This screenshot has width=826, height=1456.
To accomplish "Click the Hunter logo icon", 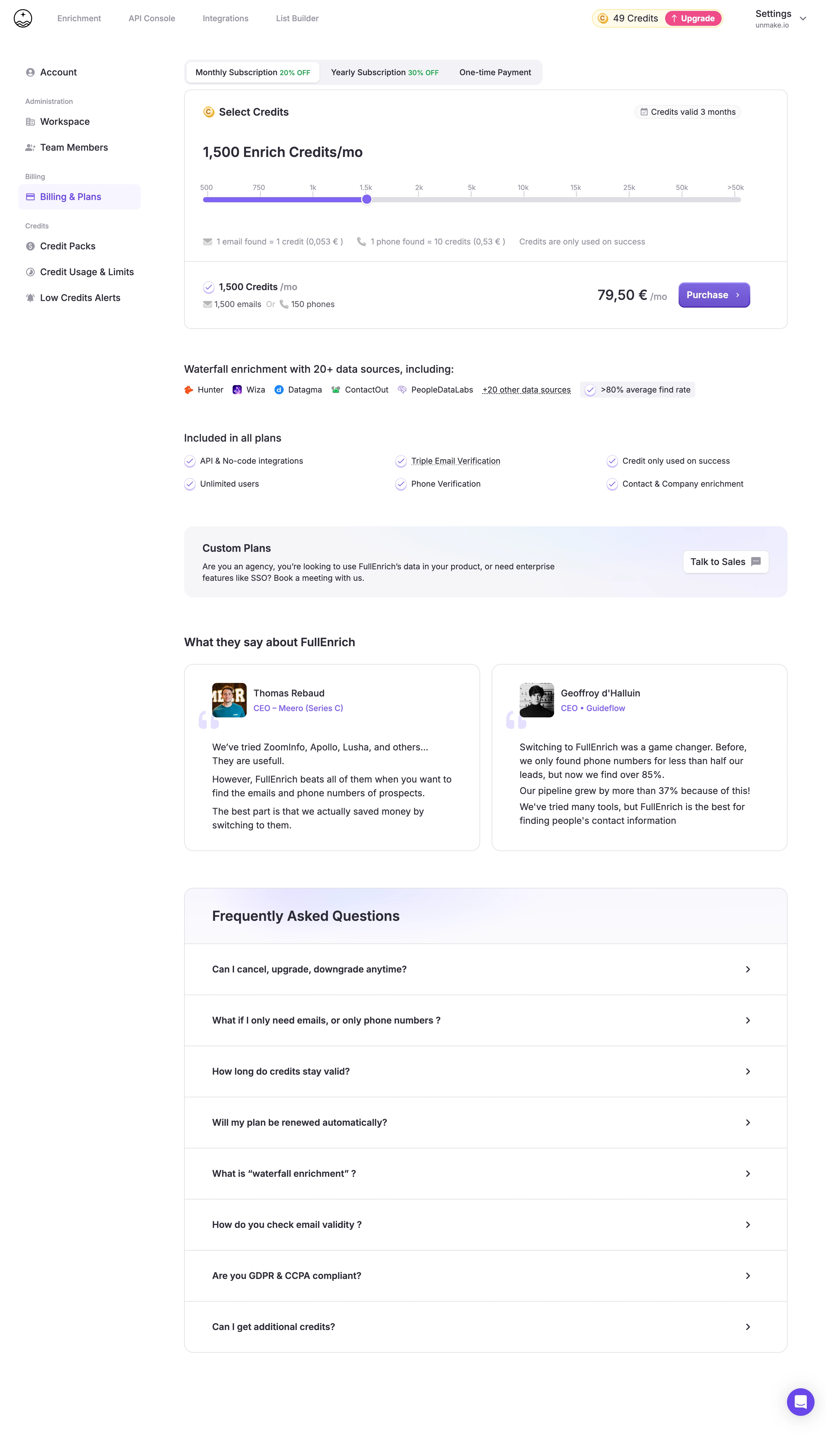I will pos(188,390).
